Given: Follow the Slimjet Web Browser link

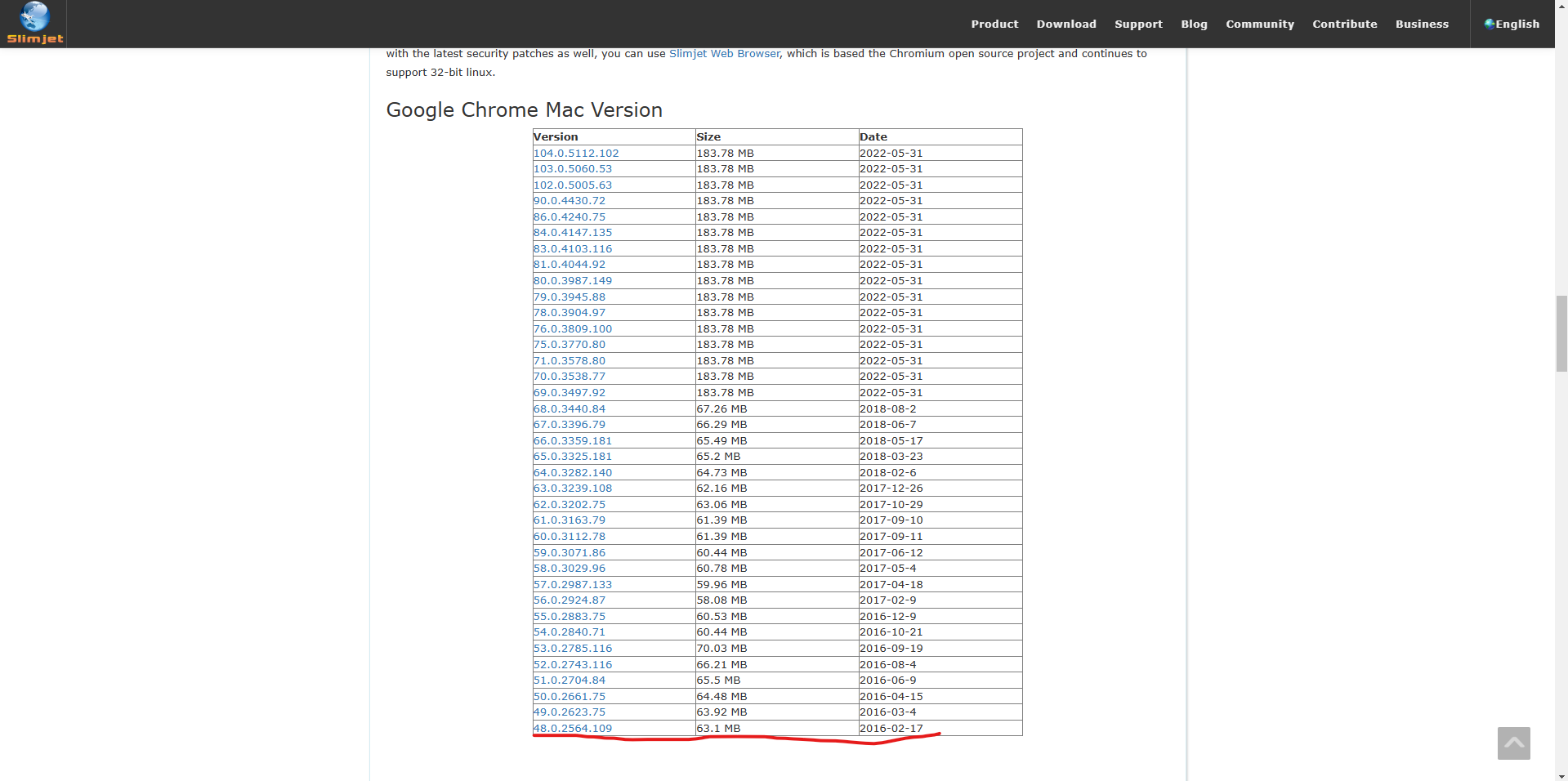Looking at the screenshot, I should pyautogui.click(x=724, y=54).
